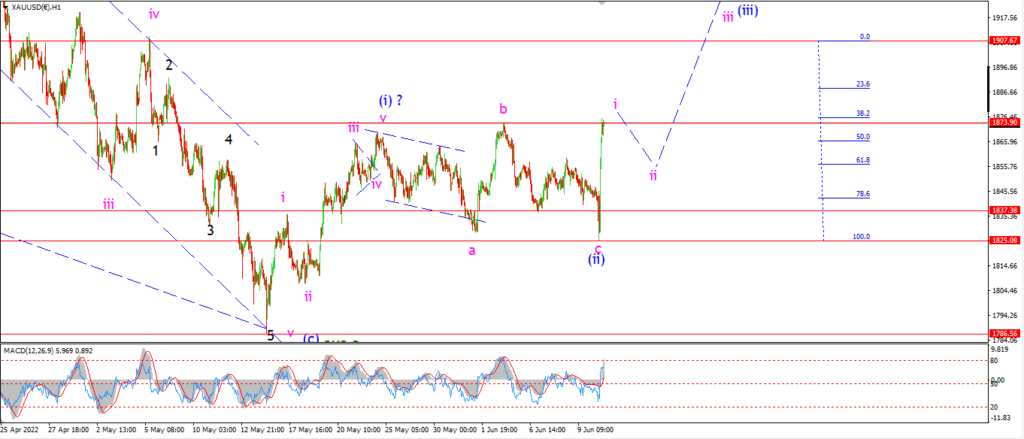Screen dimensions: 1024x439
Task: Click the 1873.90 horizontal line price tag
Action: tap(1006, 123)
